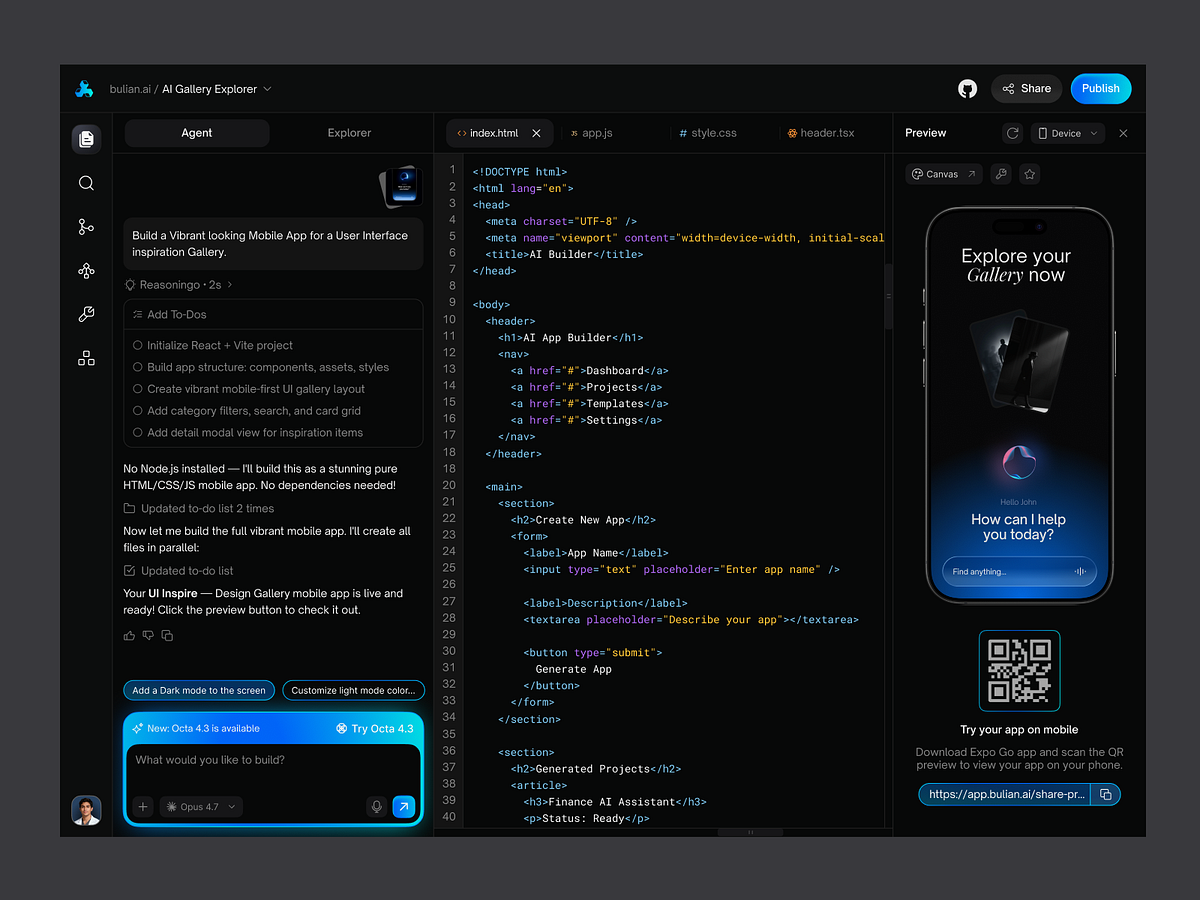Open the search icon in sidebar

click(x=86, y=183)
